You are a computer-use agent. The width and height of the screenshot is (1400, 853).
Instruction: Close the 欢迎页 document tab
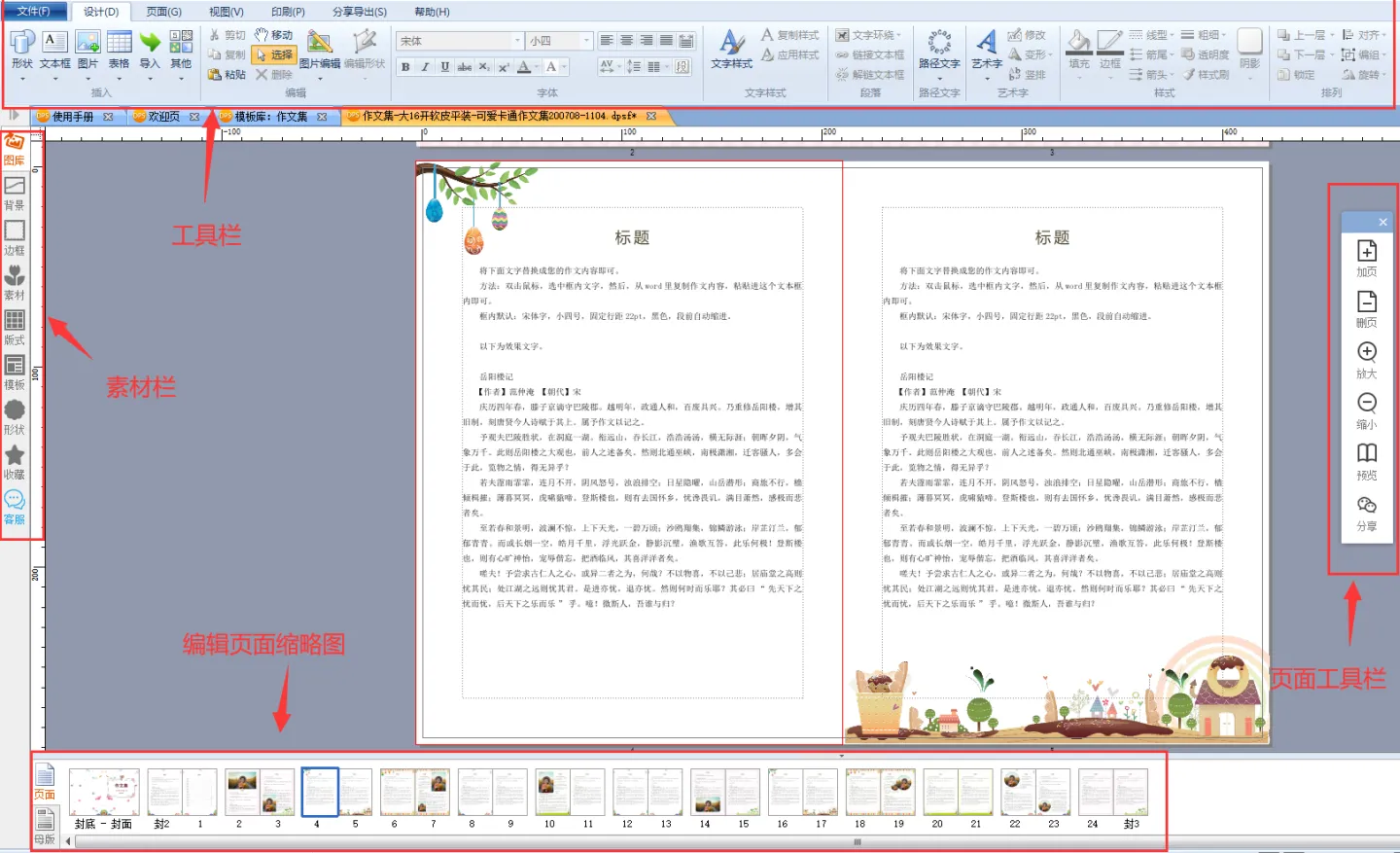[x=194, y=117]
